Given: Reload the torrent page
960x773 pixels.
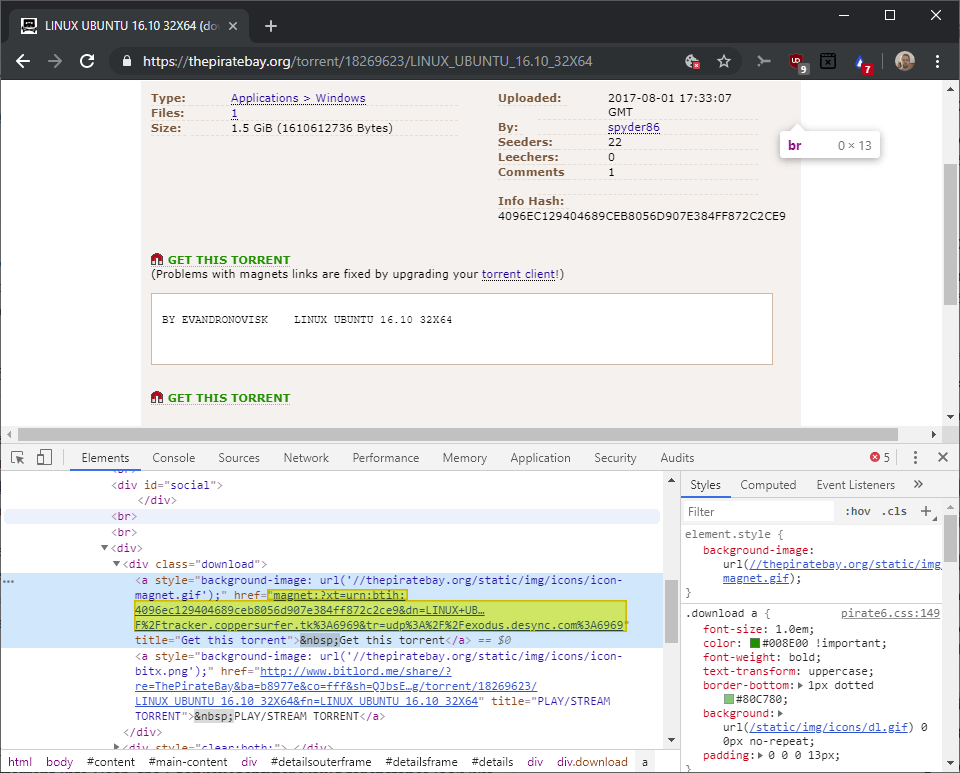Looking at the screenshot, I should click(x=87, y=61).
